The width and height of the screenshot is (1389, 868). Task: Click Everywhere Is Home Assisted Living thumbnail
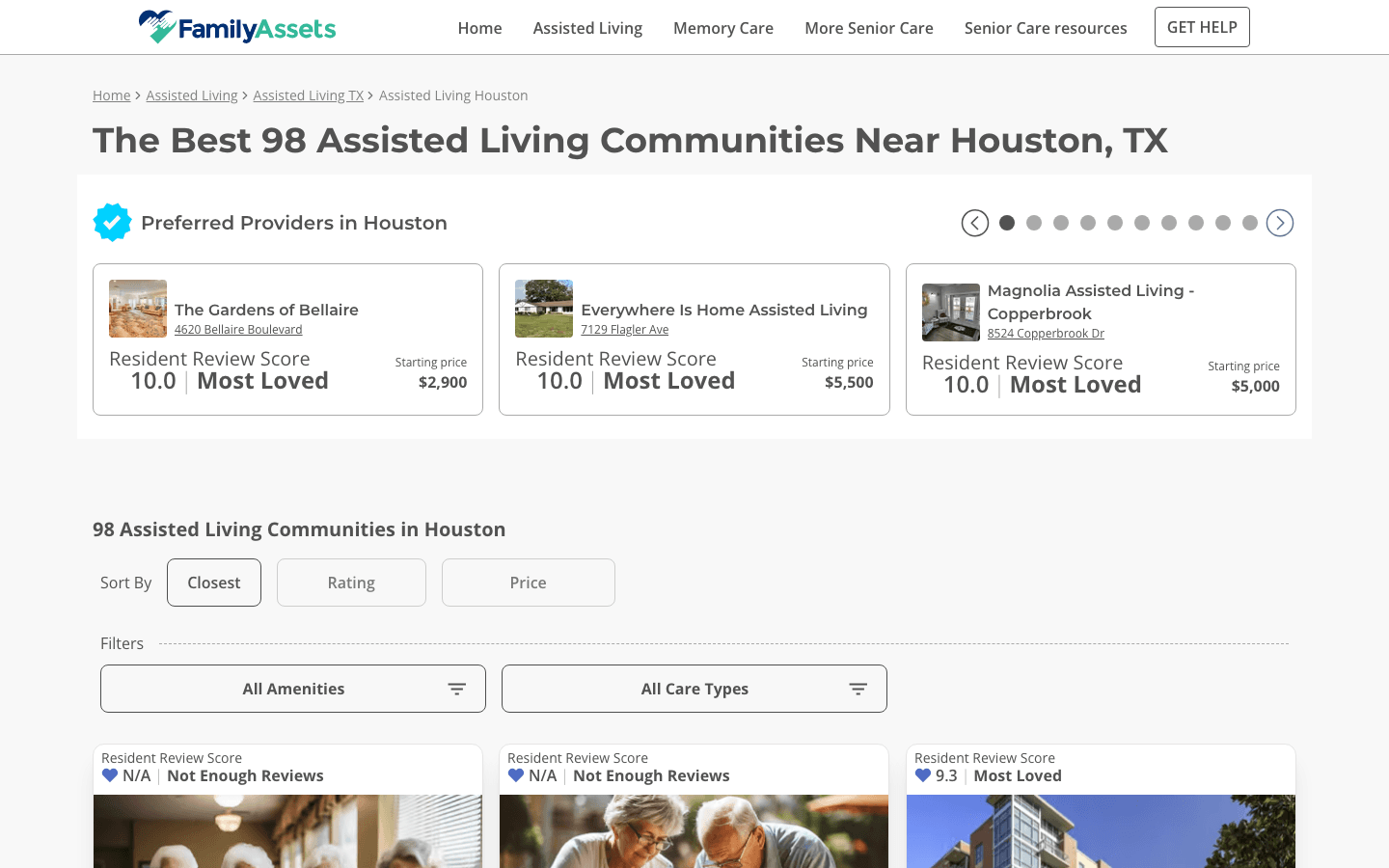click(x=544, y=309)
